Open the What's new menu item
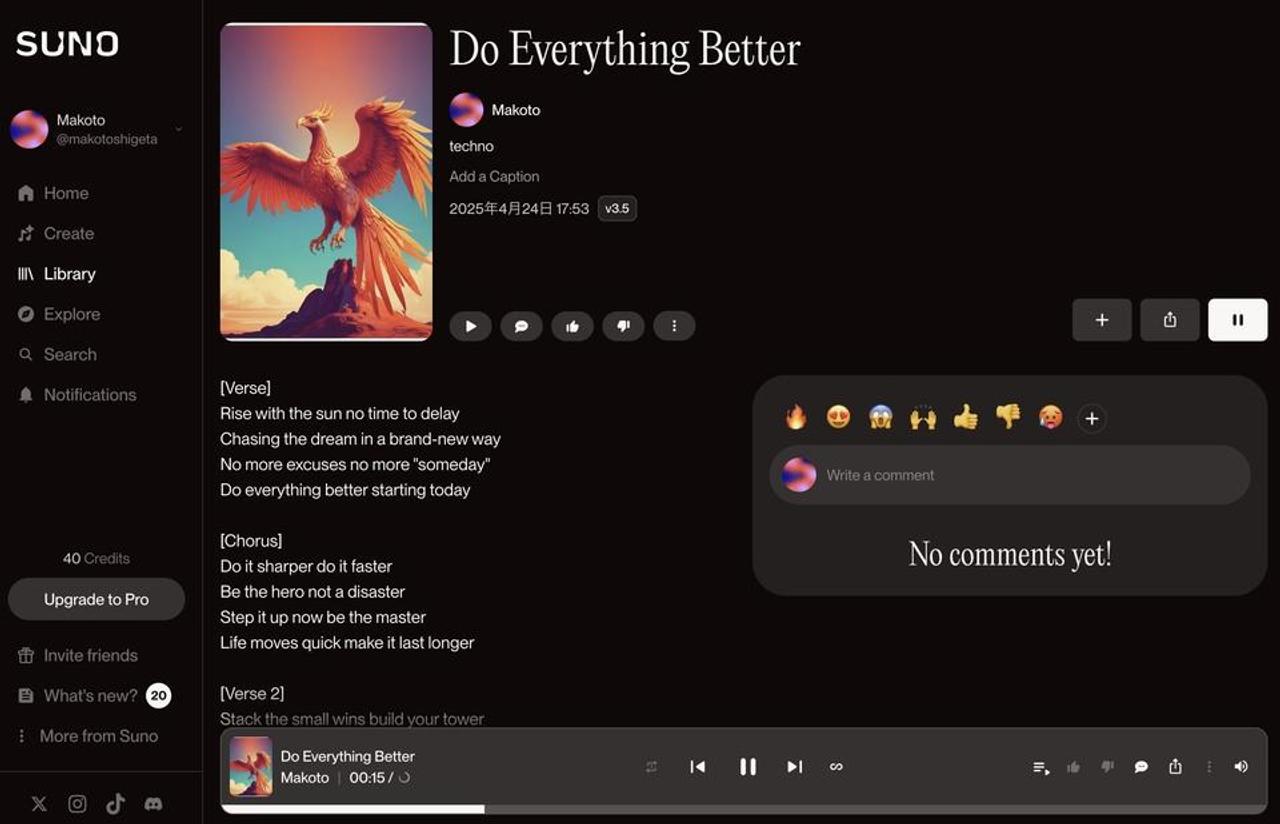The image size is (1280, 824). tap(89, 694)
